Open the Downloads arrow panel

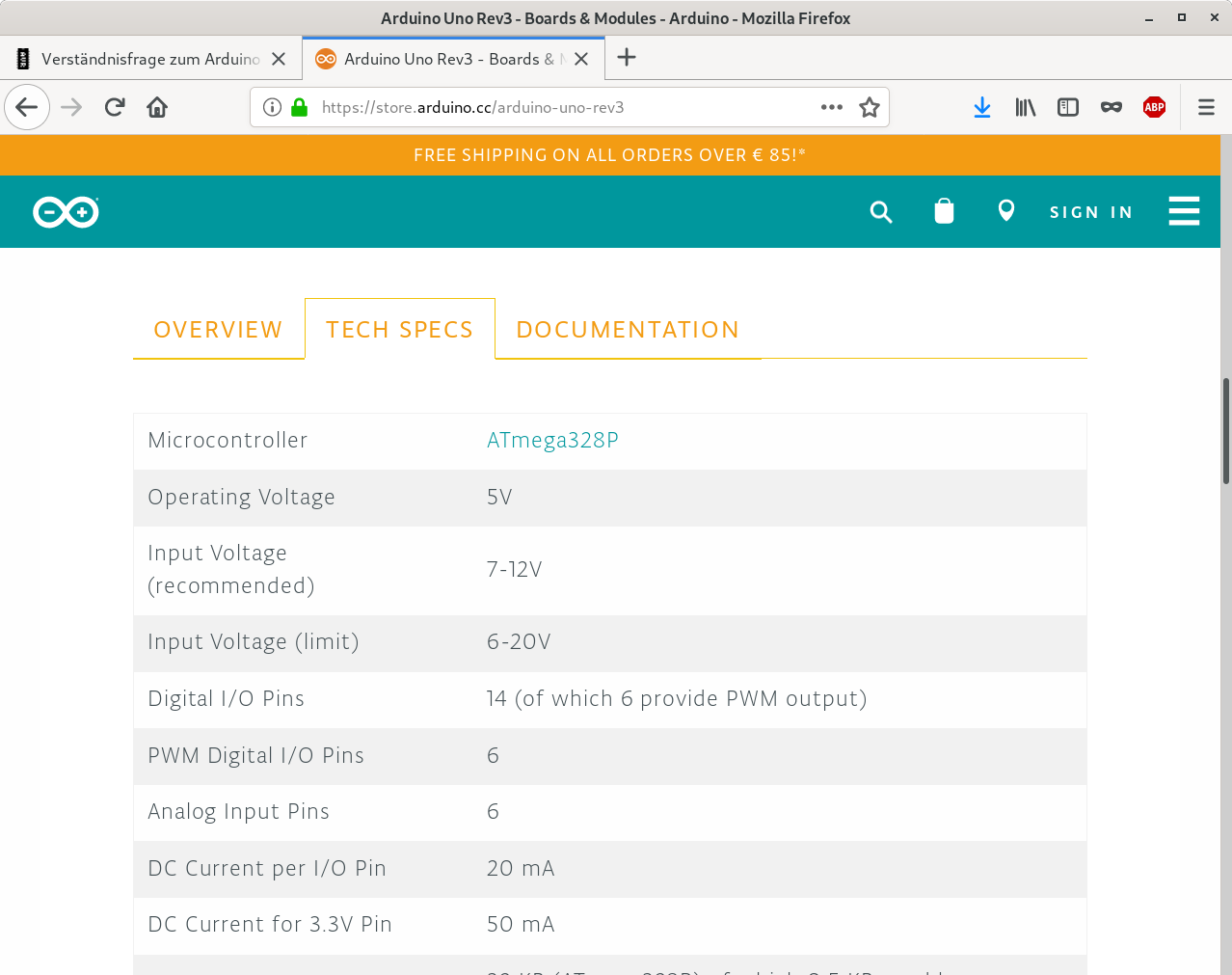(982, 107)
